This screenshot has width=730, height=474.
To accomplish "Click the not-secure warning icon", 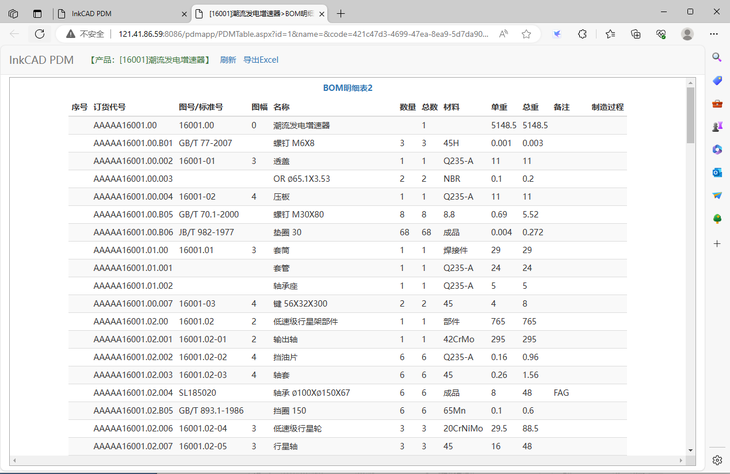I will pyautogui.click(x=70, y=34).
